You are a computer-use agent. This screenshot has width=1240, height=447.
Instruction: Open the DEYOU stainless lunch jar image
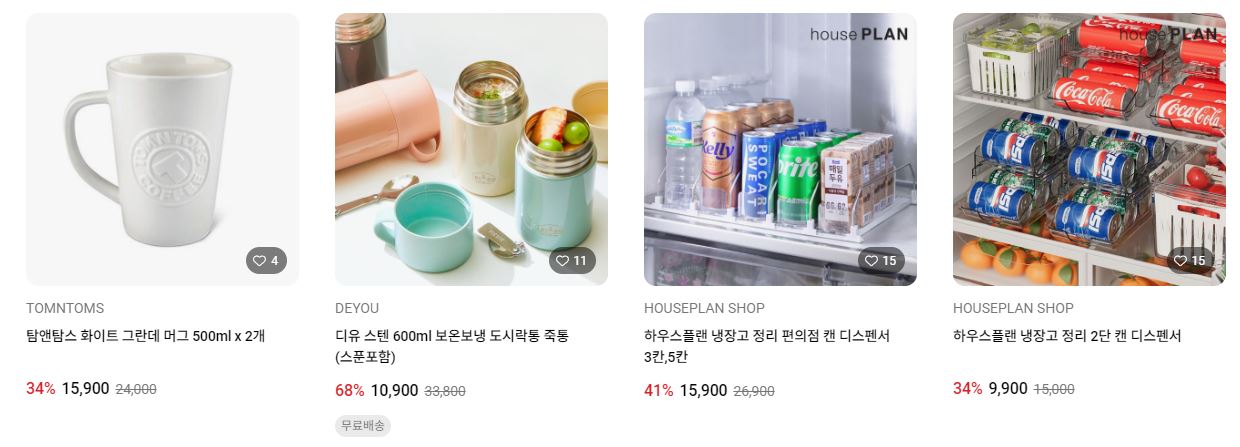click(x=471, y=149)
